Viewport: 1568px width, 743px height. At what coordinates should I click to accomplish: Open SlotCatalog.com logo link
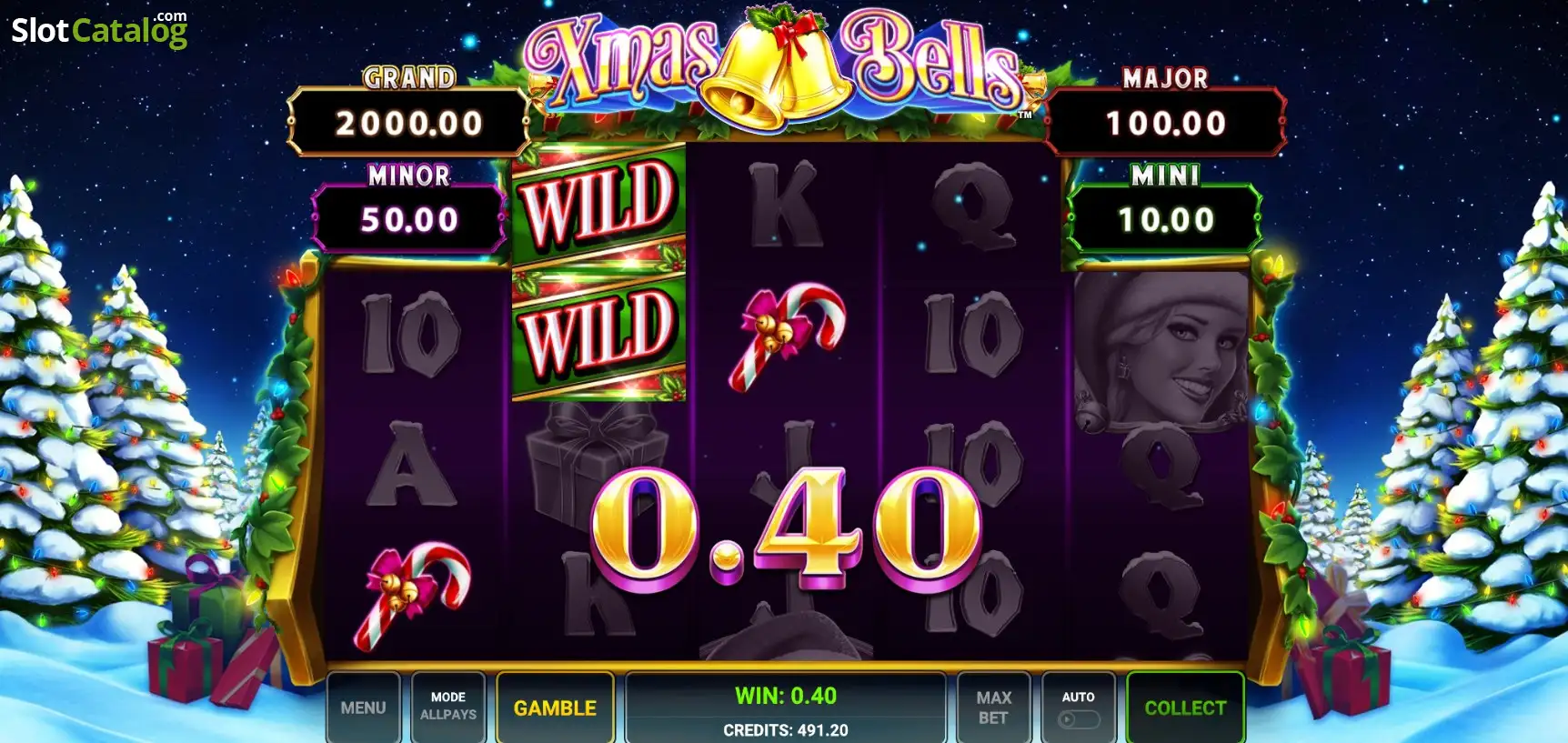pyautogui.click(x=99, y=29)
